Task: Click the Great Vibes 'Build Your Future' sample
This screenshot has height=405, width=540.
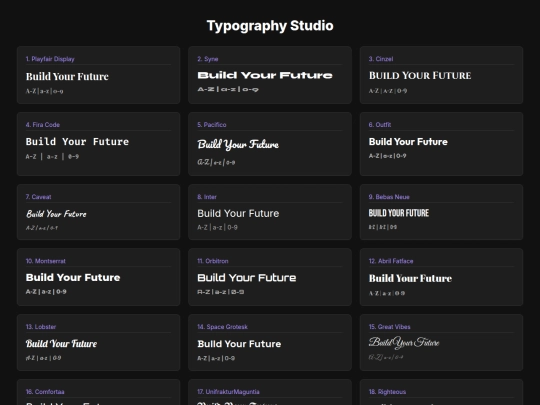Action: [x=404, y=343]
